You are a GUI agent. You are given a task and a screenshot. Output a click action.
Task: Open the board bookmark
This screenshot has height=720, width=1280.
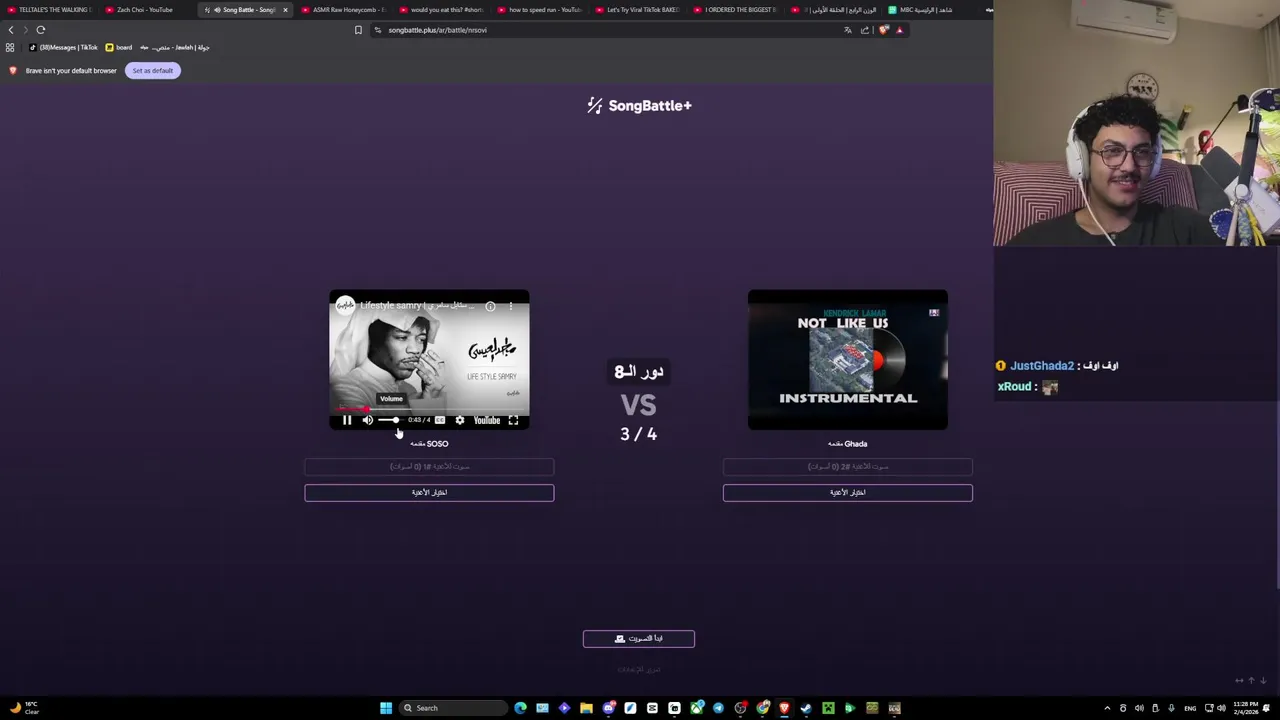(x=118, y=47)
